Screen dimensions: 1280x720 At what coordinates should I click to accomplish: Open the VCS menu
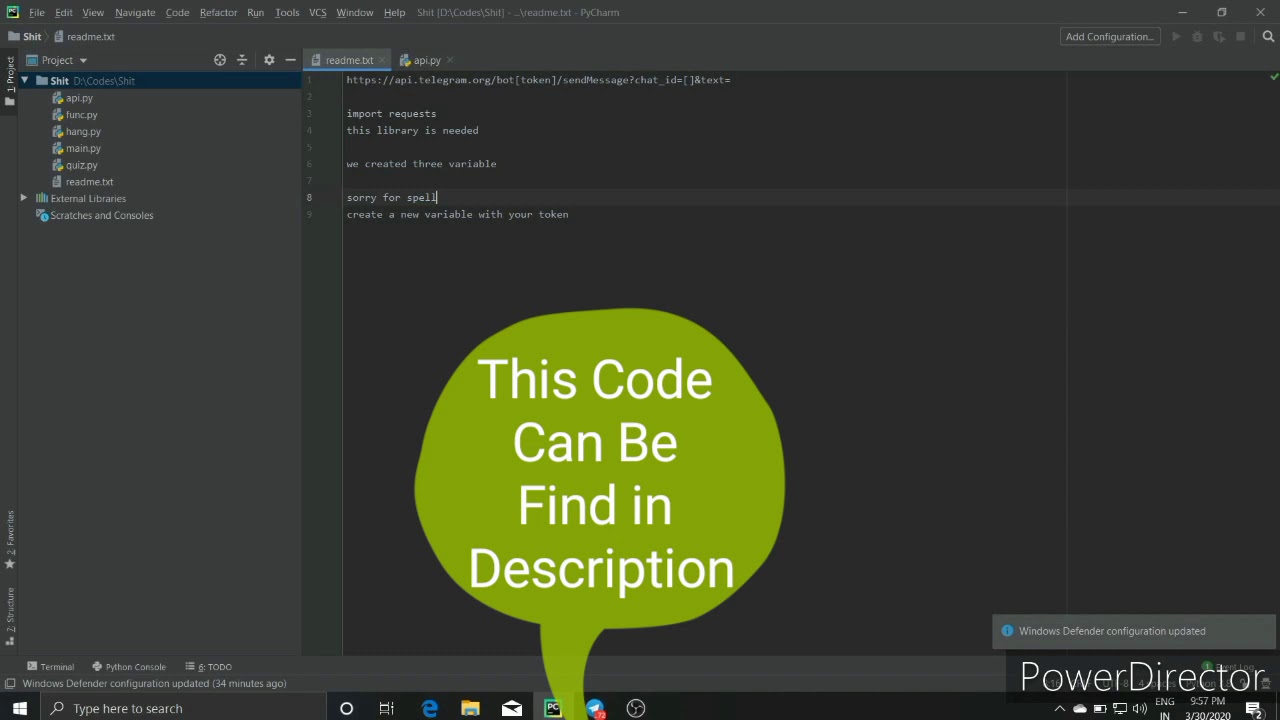coord(318,12)
